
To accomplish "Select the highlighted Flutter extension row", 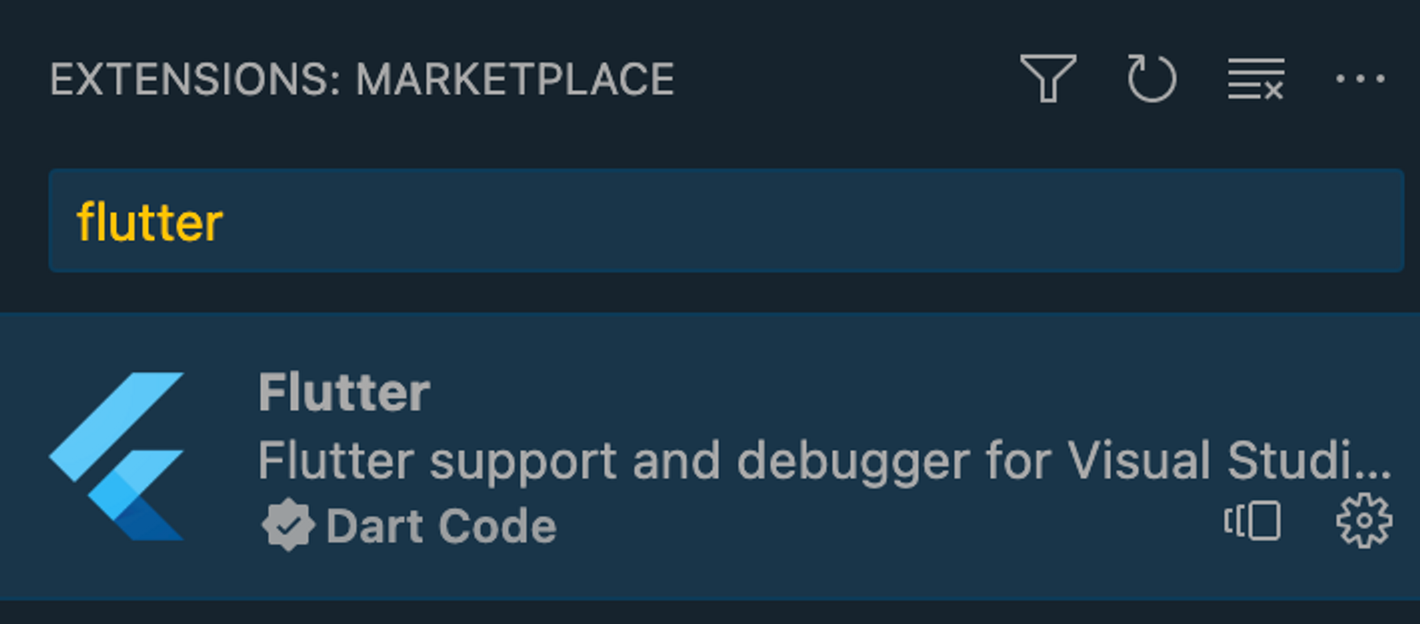I will 710,456.
